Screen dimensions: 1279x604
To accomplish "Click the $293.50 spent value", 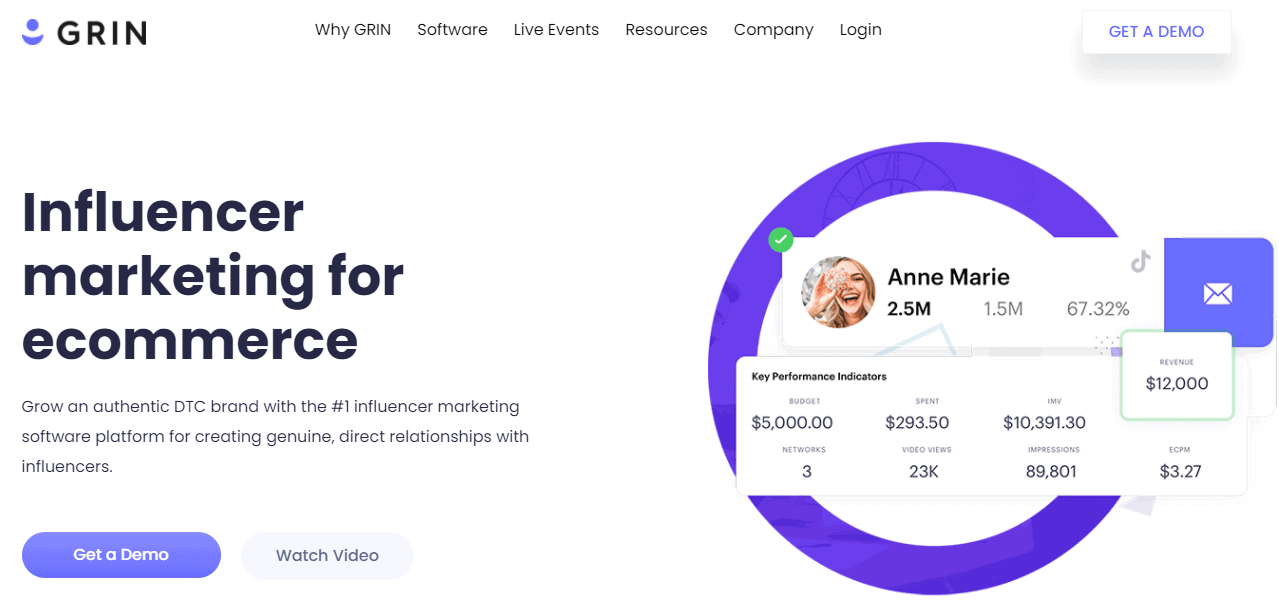I will point(917,423).
